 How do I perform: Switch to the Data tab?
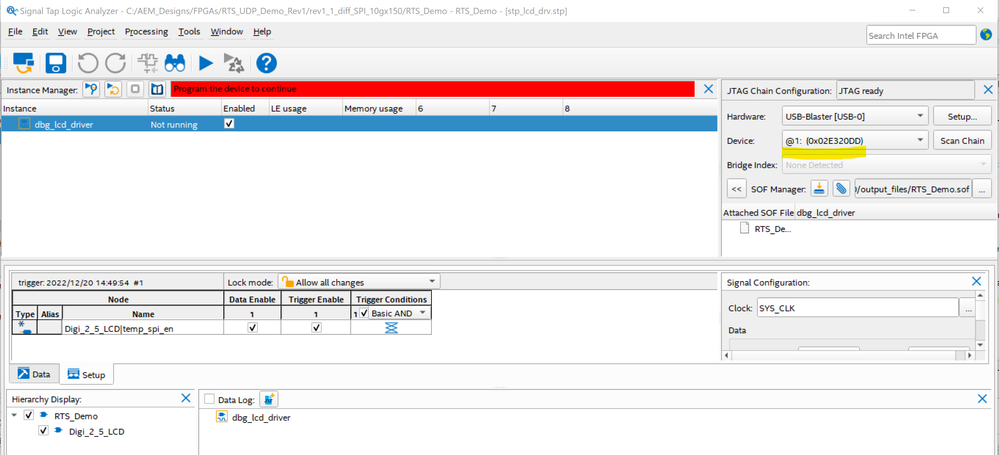[34, 374]
